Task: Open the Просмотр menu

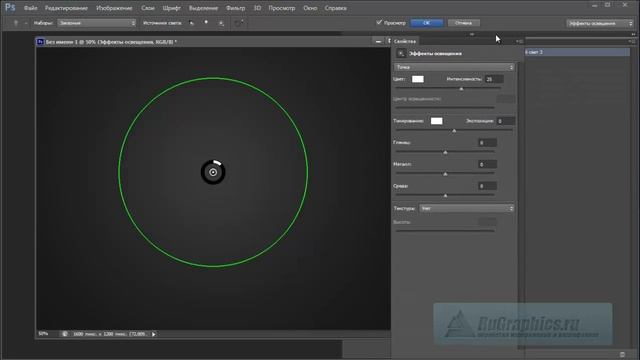Action: click(x=282, y=8)
